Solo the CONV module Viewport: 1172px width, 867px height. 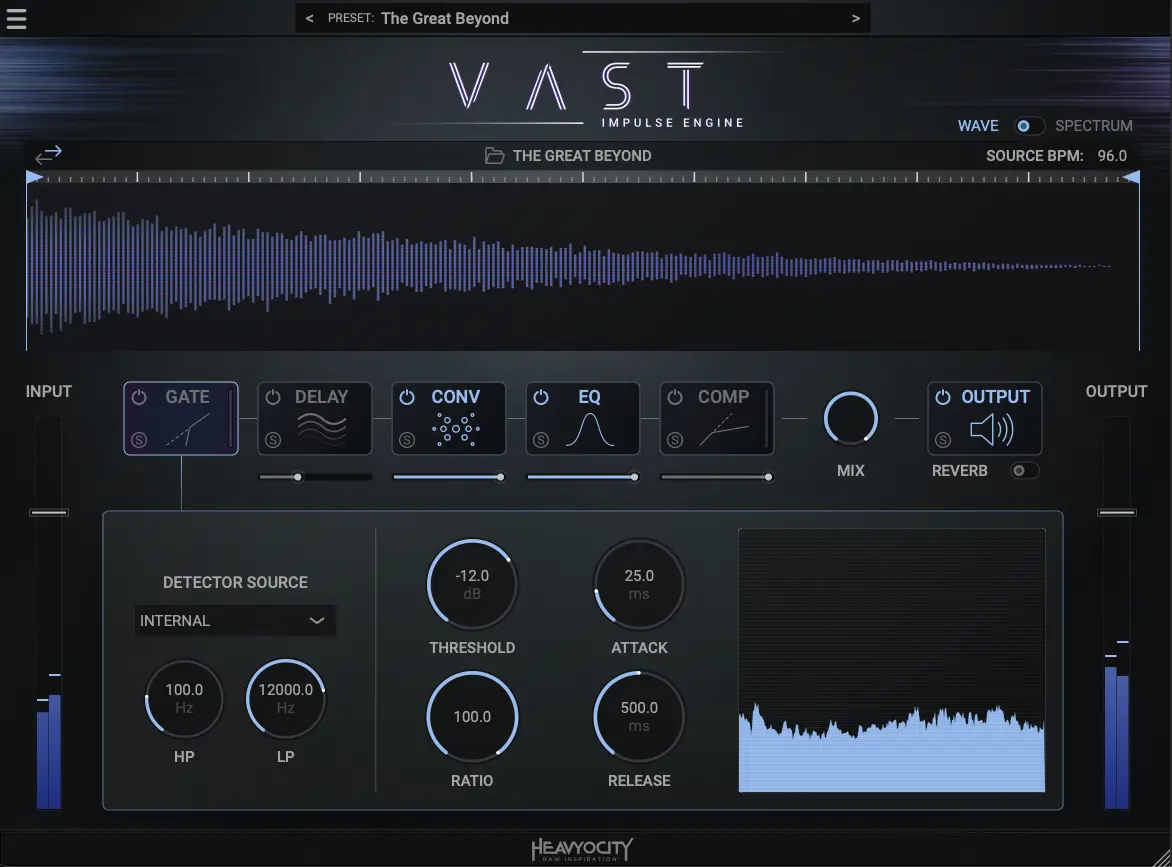tap(407, 440)
